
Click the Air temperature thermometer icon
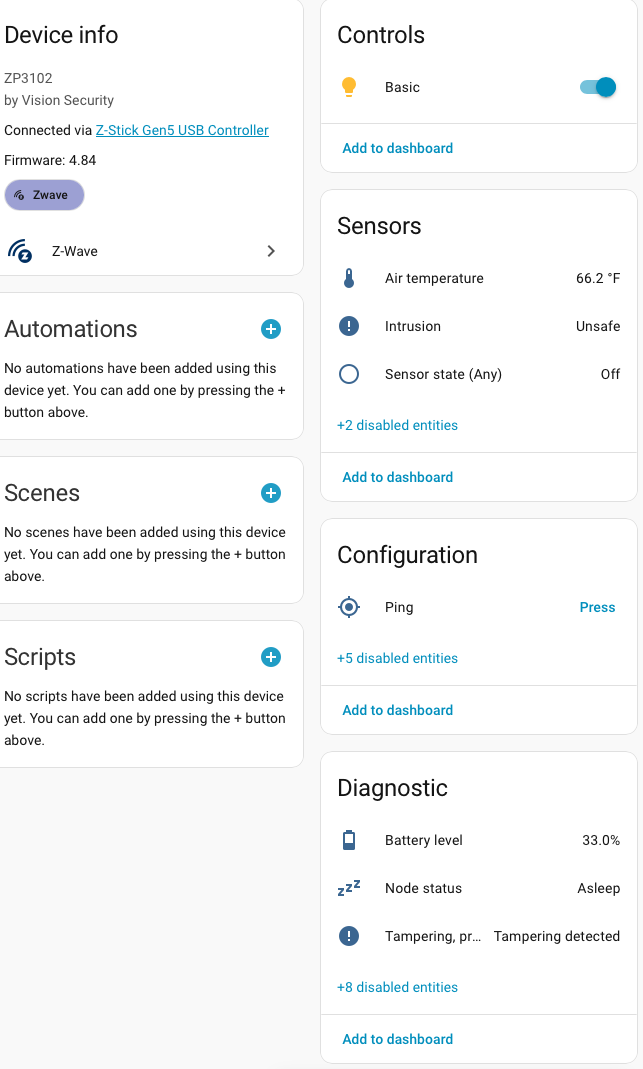349,279
